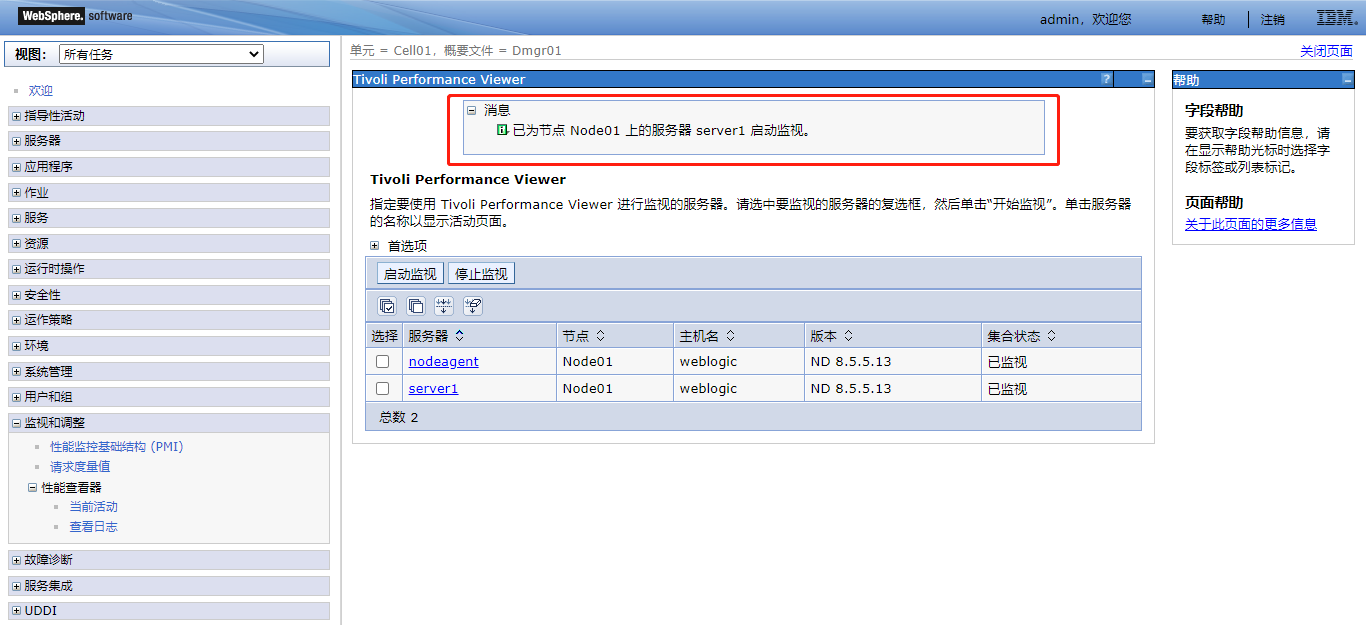This screenshot has height=625, width=1366.
Task: Expand the 首选项 preferences section
Action: point(375,245)
